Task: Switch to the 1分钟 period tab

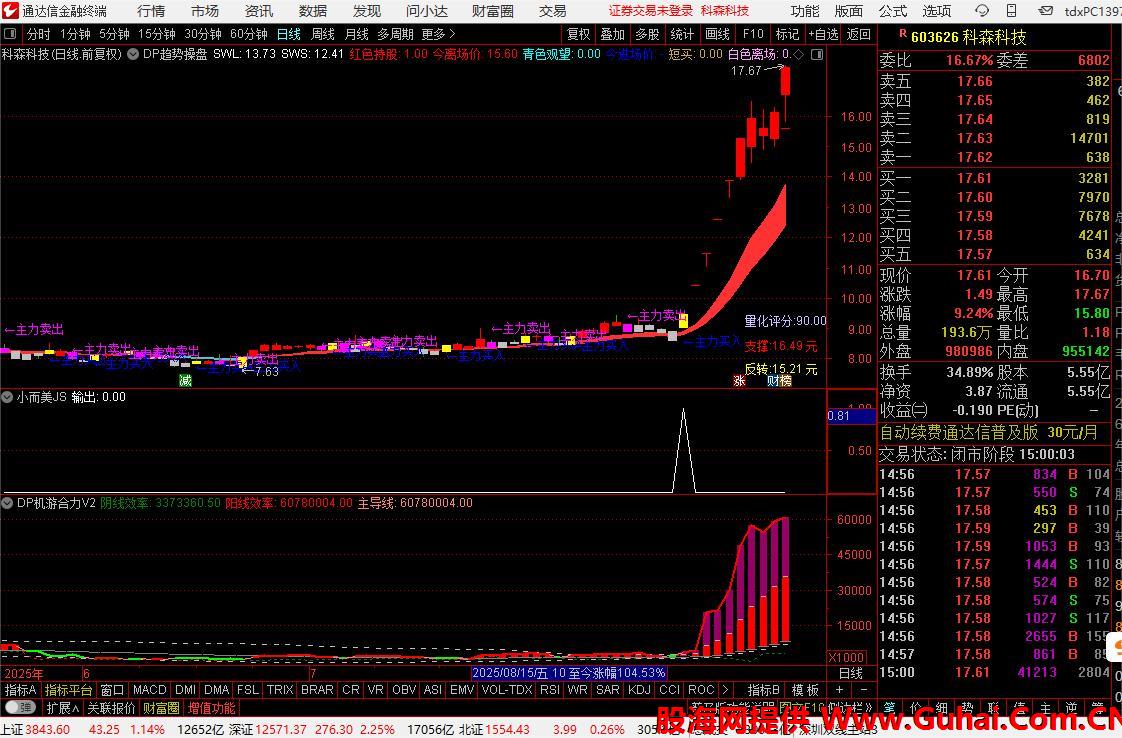Action: coord(74,34)
